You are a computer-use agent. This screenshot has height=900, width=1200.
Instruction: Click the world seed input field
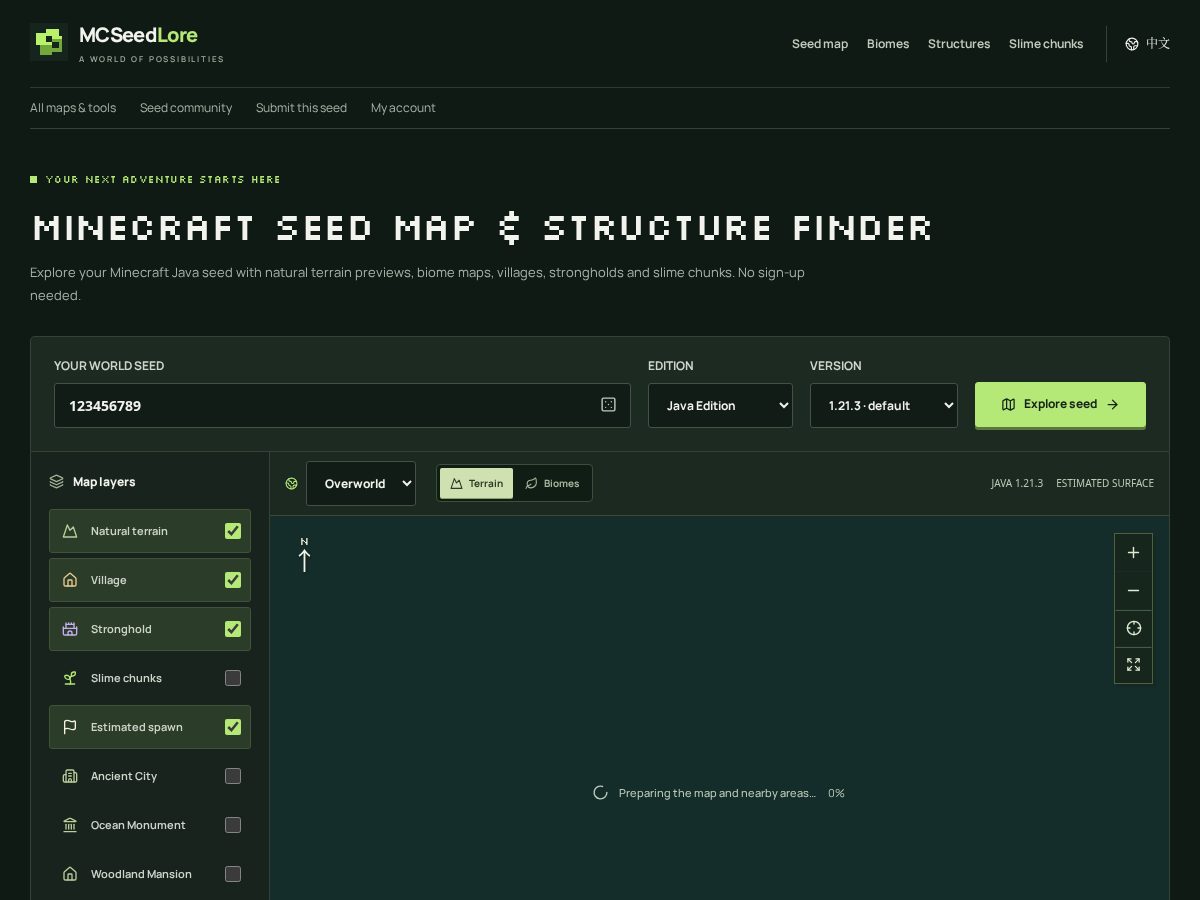(x=342, y=405)
